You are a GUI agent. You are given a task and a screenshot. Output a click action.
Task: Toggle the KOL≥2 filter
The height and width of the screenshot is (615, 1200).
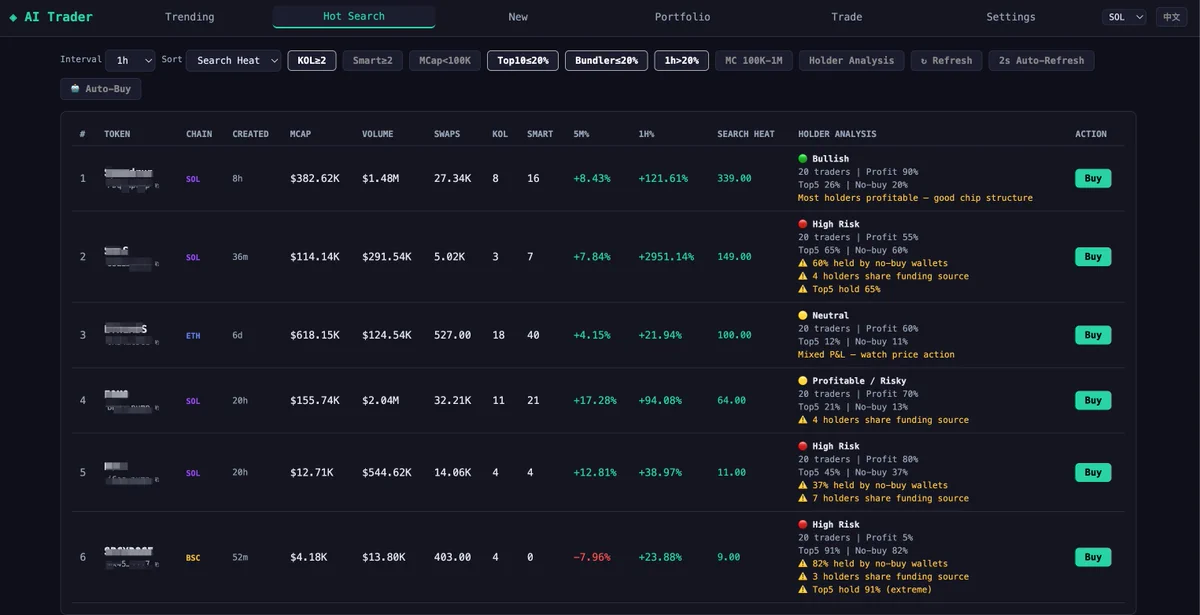point(312,60)
